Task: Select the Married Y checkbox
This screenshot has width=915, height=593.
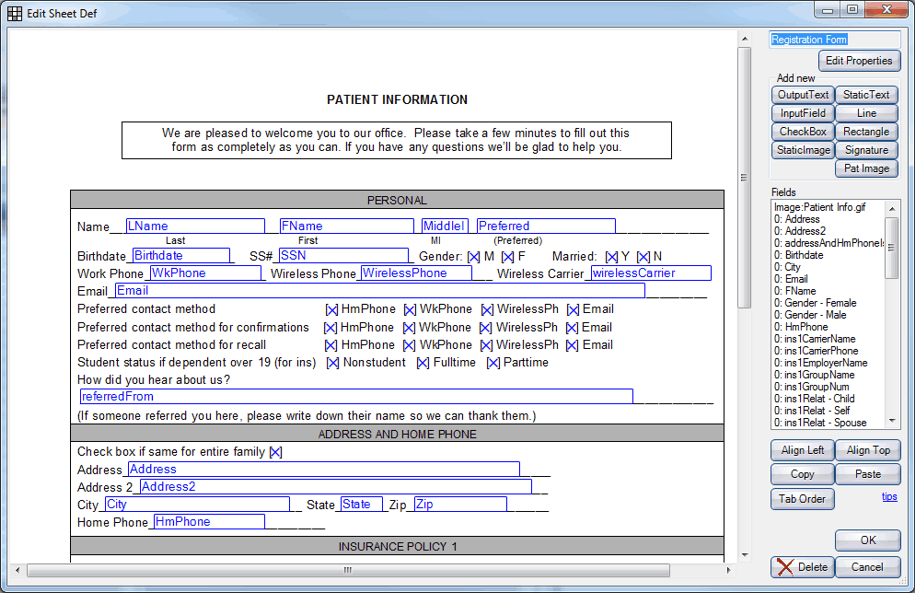Action: click(612, 257)
